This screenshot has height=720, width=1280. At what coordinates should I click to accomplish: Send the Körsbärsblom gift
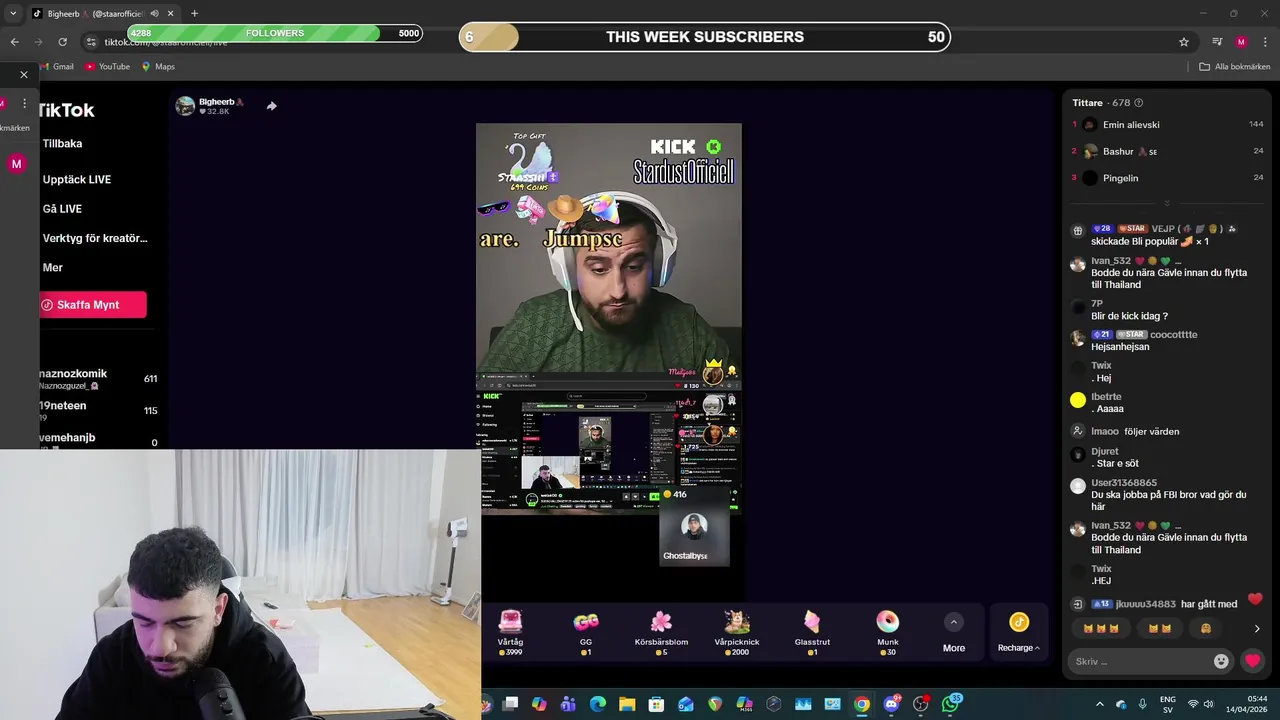661,632
